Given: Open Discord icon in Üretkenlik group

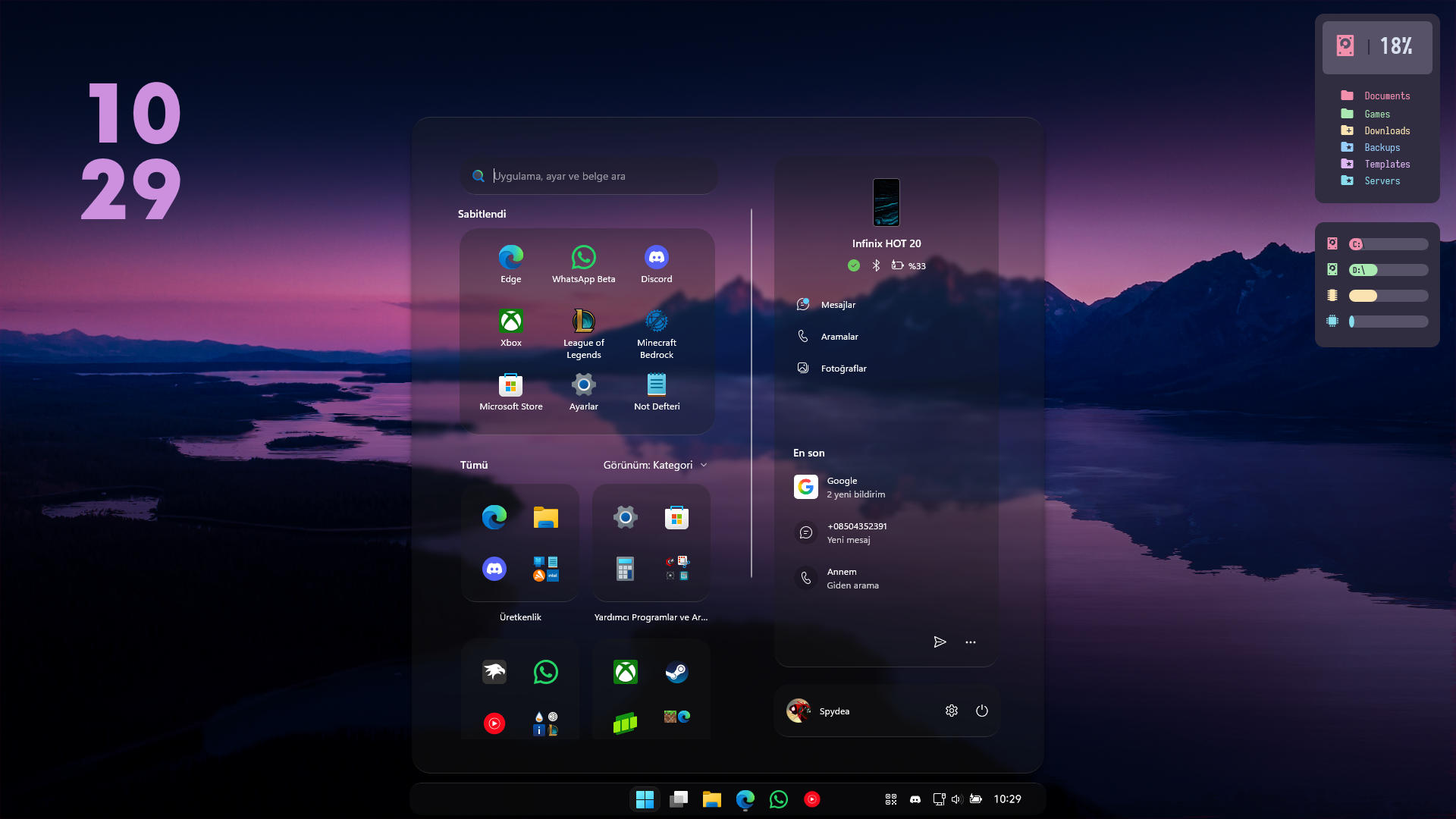Looking at the screenshot, I should tap(494, 569).
